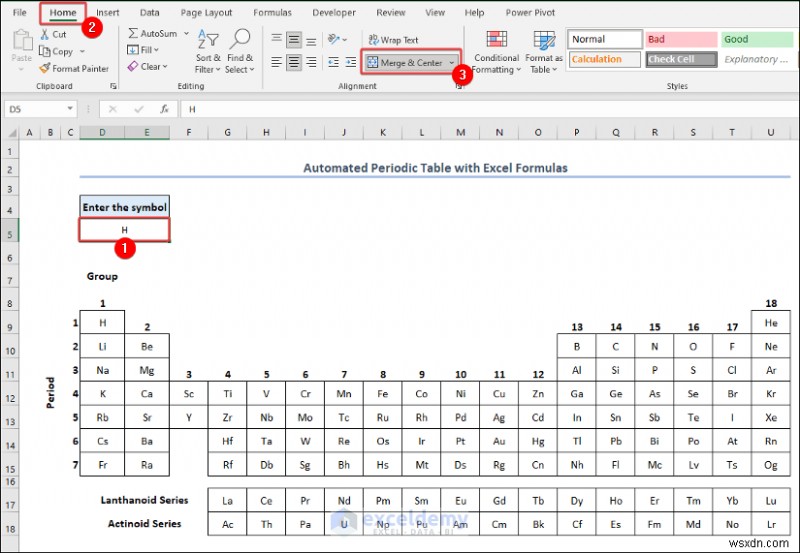Open Sort & Filter tool
The height and width of the screenshot is (553, 800).
tap(208, 51)
